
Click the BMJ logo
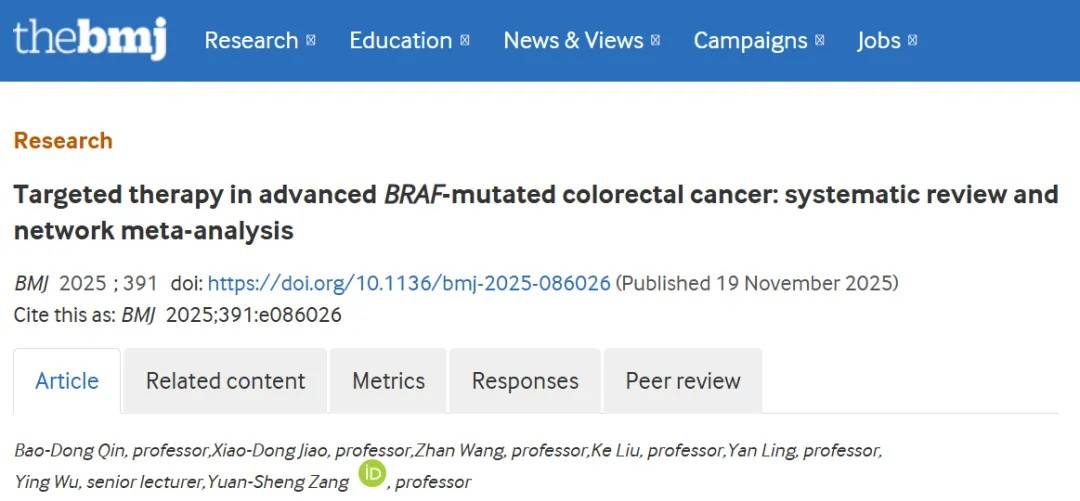(89, 39)
